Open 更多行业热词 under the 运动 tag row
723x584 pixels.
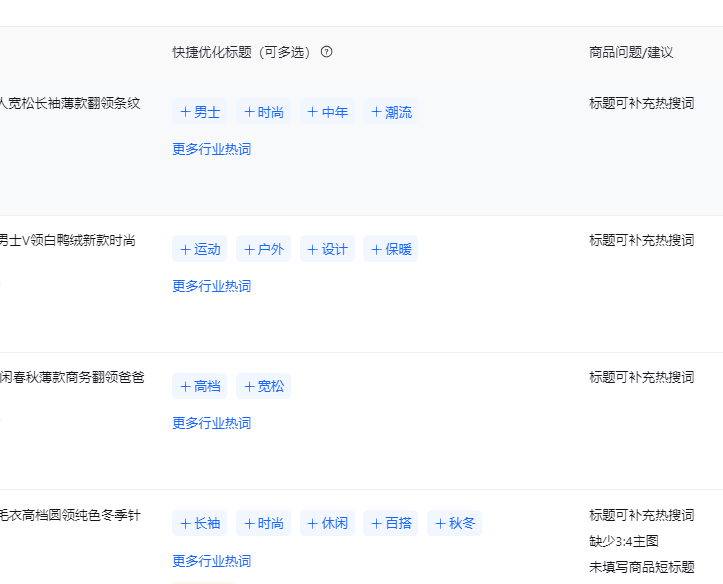211,286
